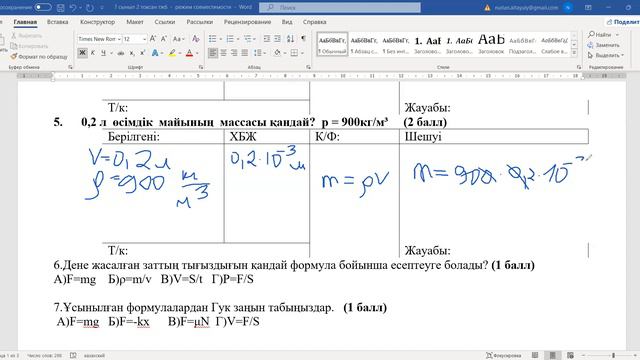Open the Paragraph dialog launcher
The image size is (640, 360).
[308, 67]
